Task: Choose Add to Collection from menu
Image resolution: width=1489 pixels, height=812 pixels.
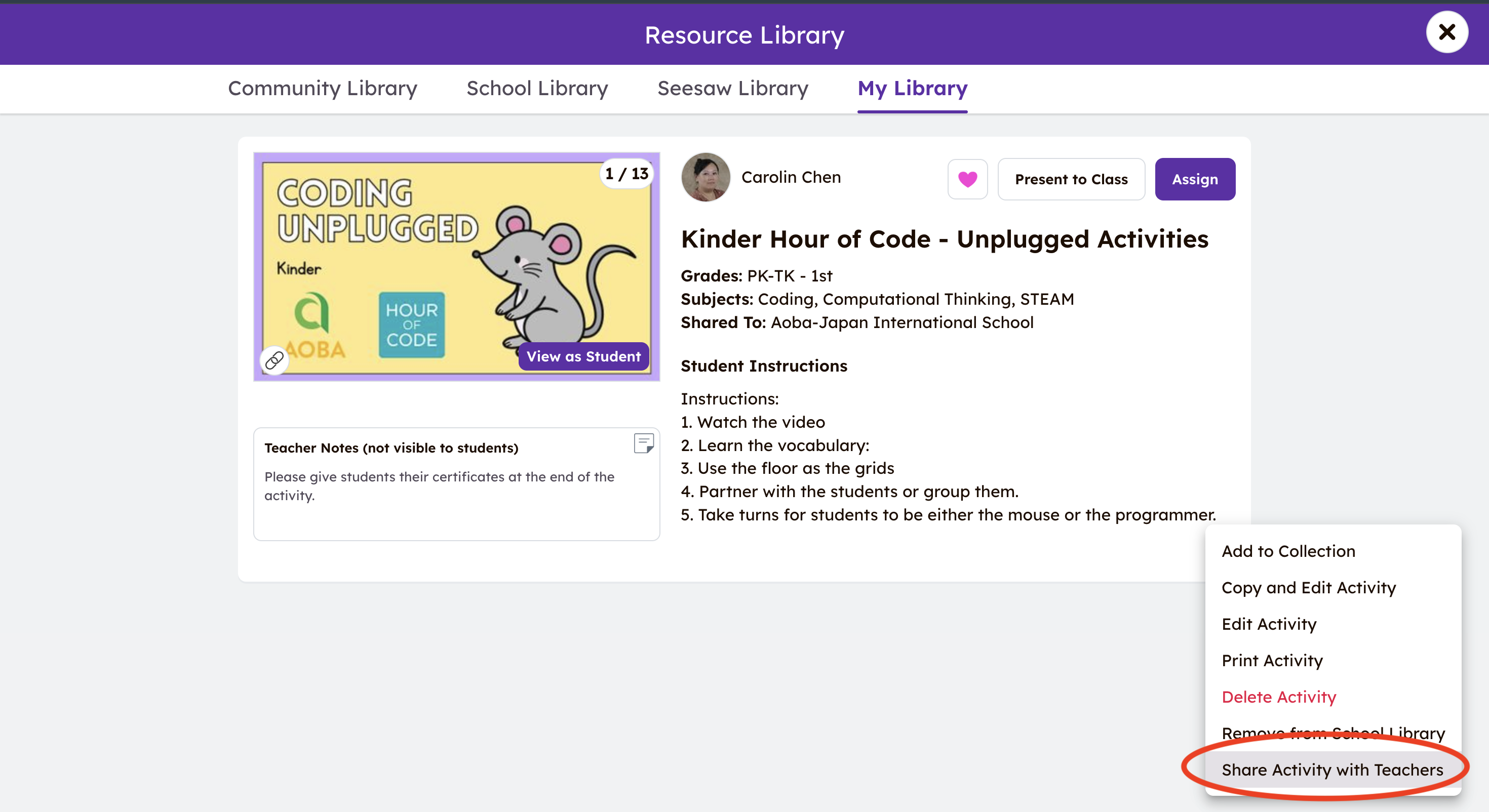Action: [x=1288, y=551]
